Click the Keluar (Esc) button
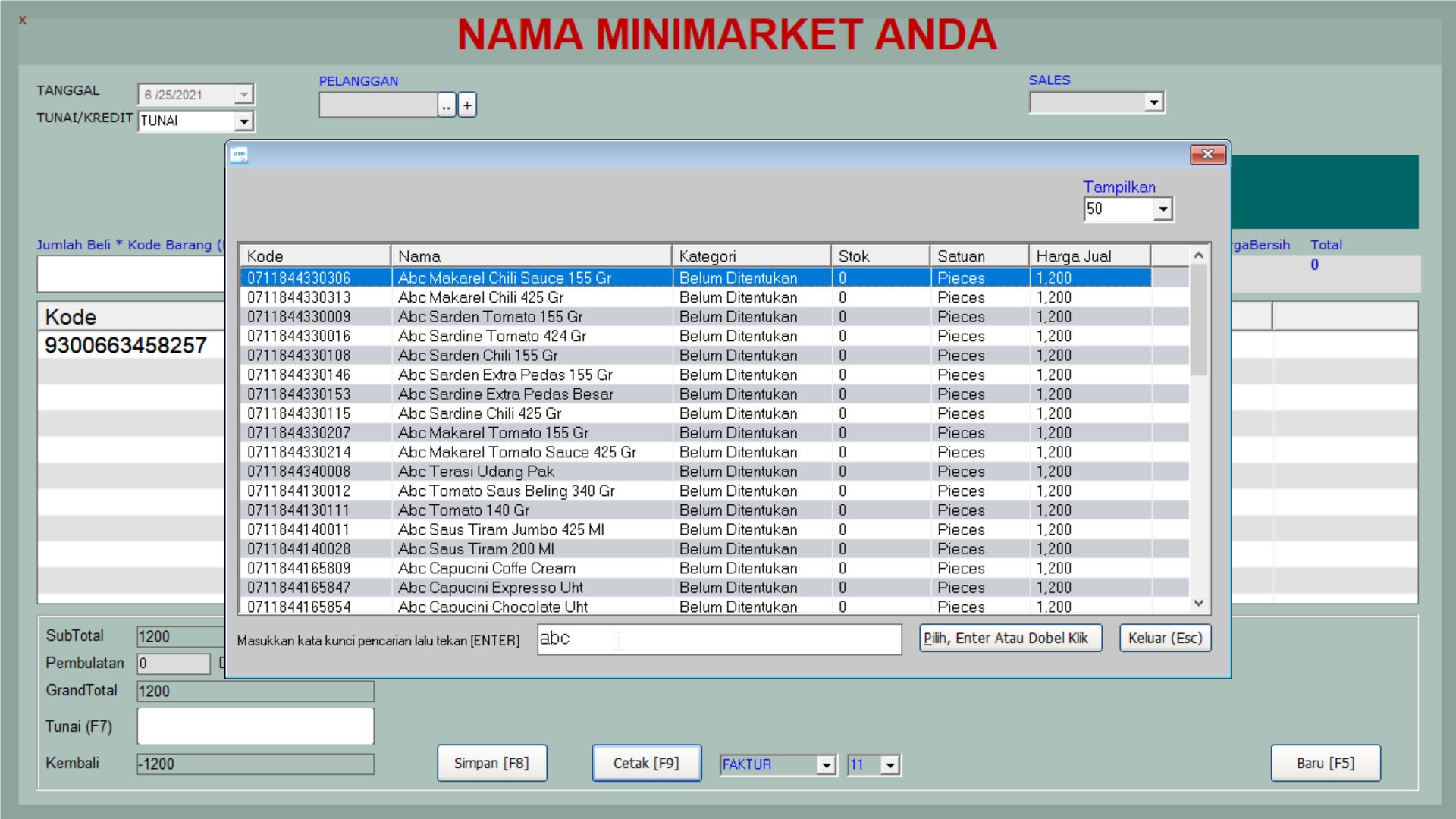1456x819 pixels. pyautogui.click(x=1165, y=638)
